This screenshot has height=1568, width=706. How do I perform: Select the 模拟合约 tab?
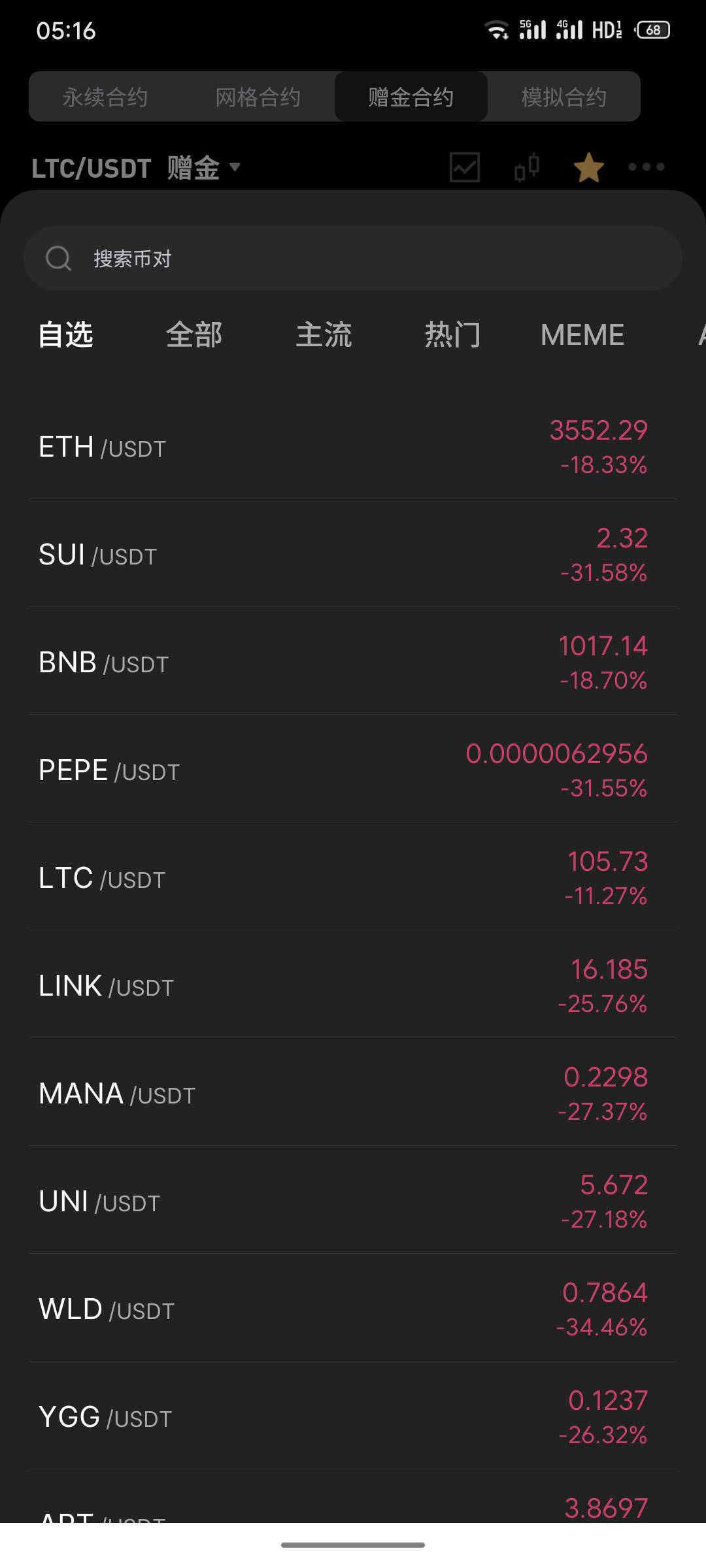pos(563,97)
